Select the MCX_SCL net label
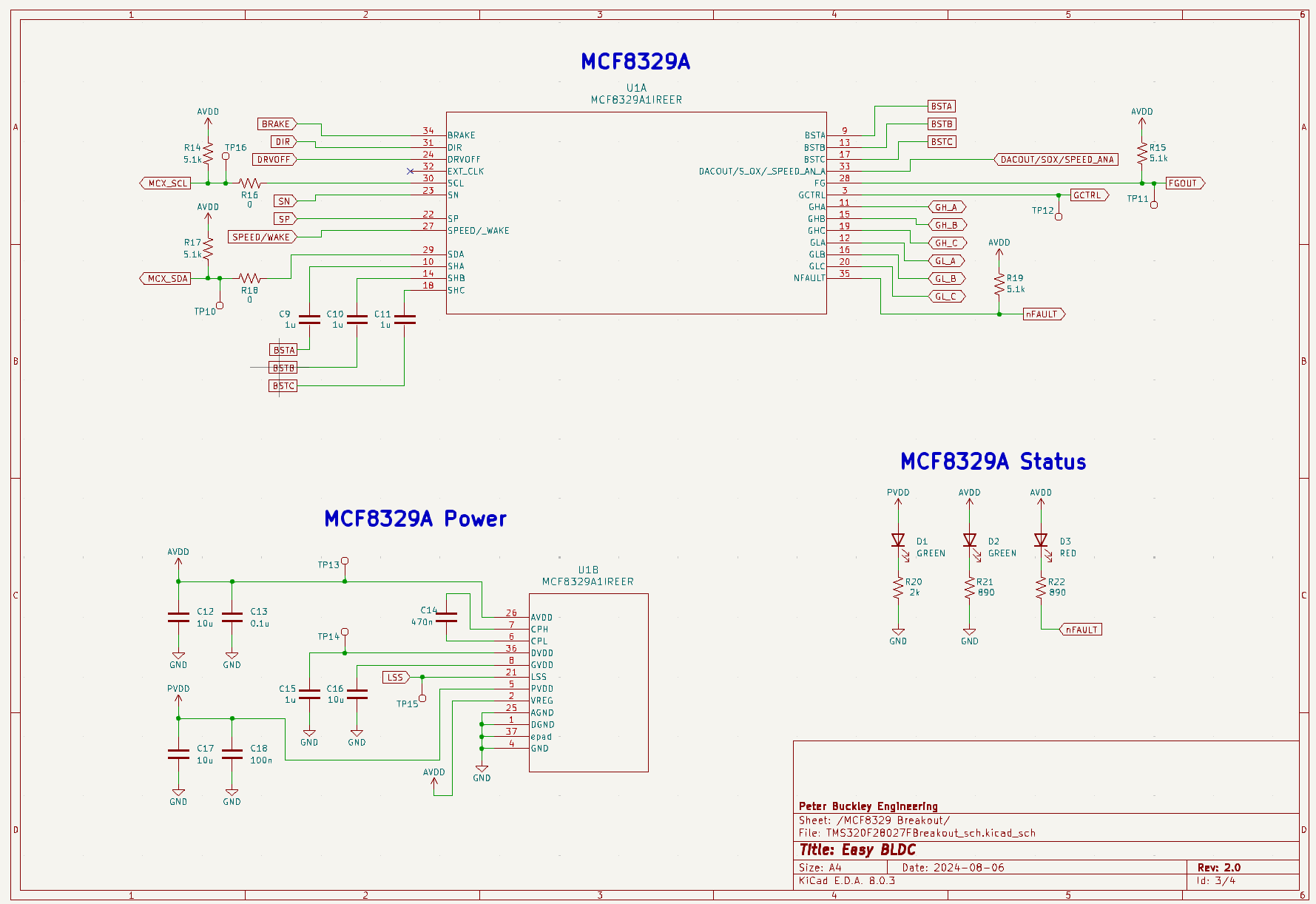The height and width of the screenshot is (904, 1316). [166, 183]
